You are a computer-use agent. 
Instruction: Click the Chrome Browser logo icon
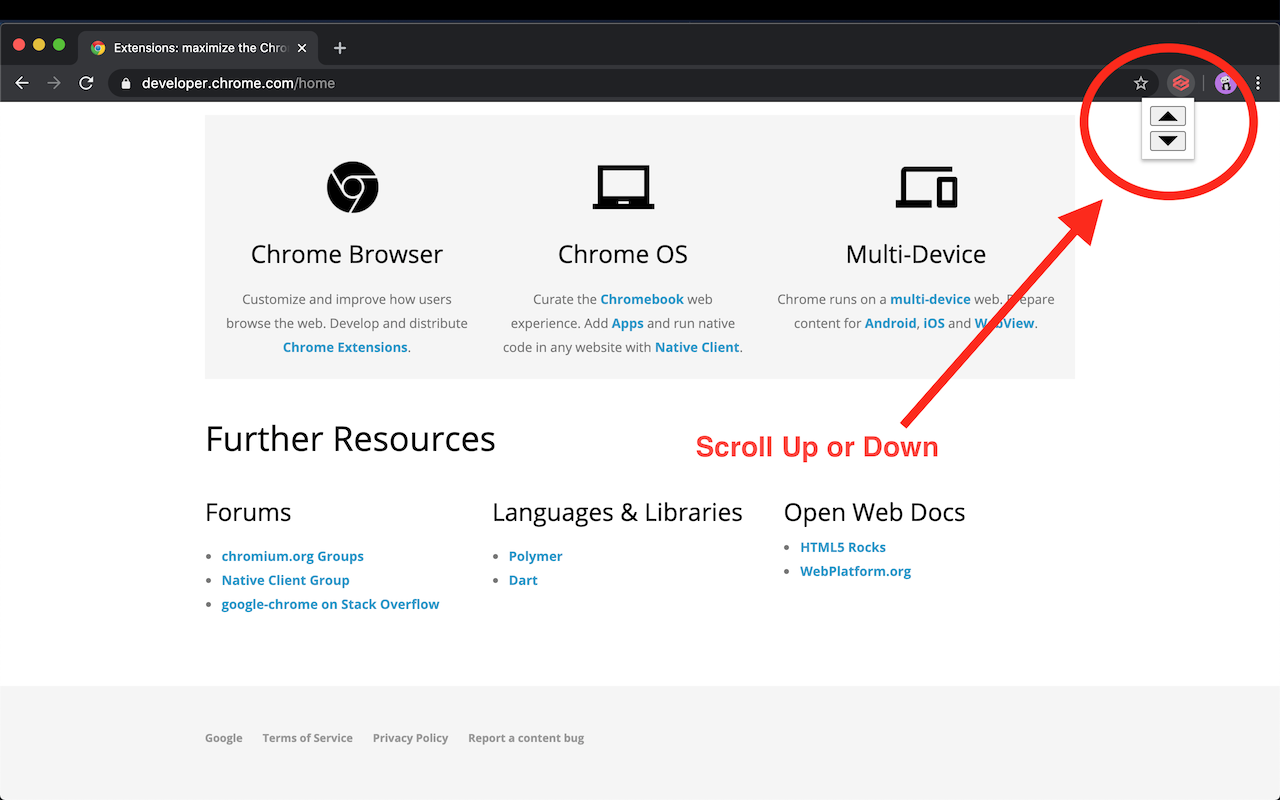[352, 187]
